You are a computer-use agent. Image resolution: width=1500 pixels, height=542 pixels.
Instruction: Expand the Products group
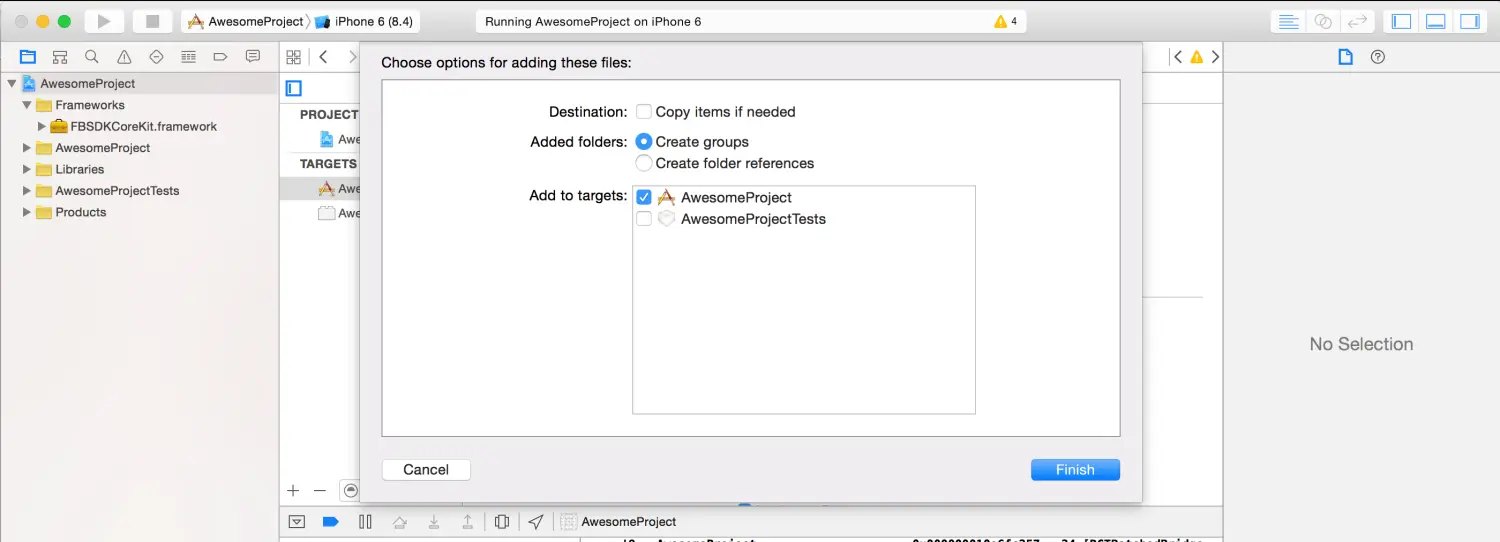tap(27, 212)
